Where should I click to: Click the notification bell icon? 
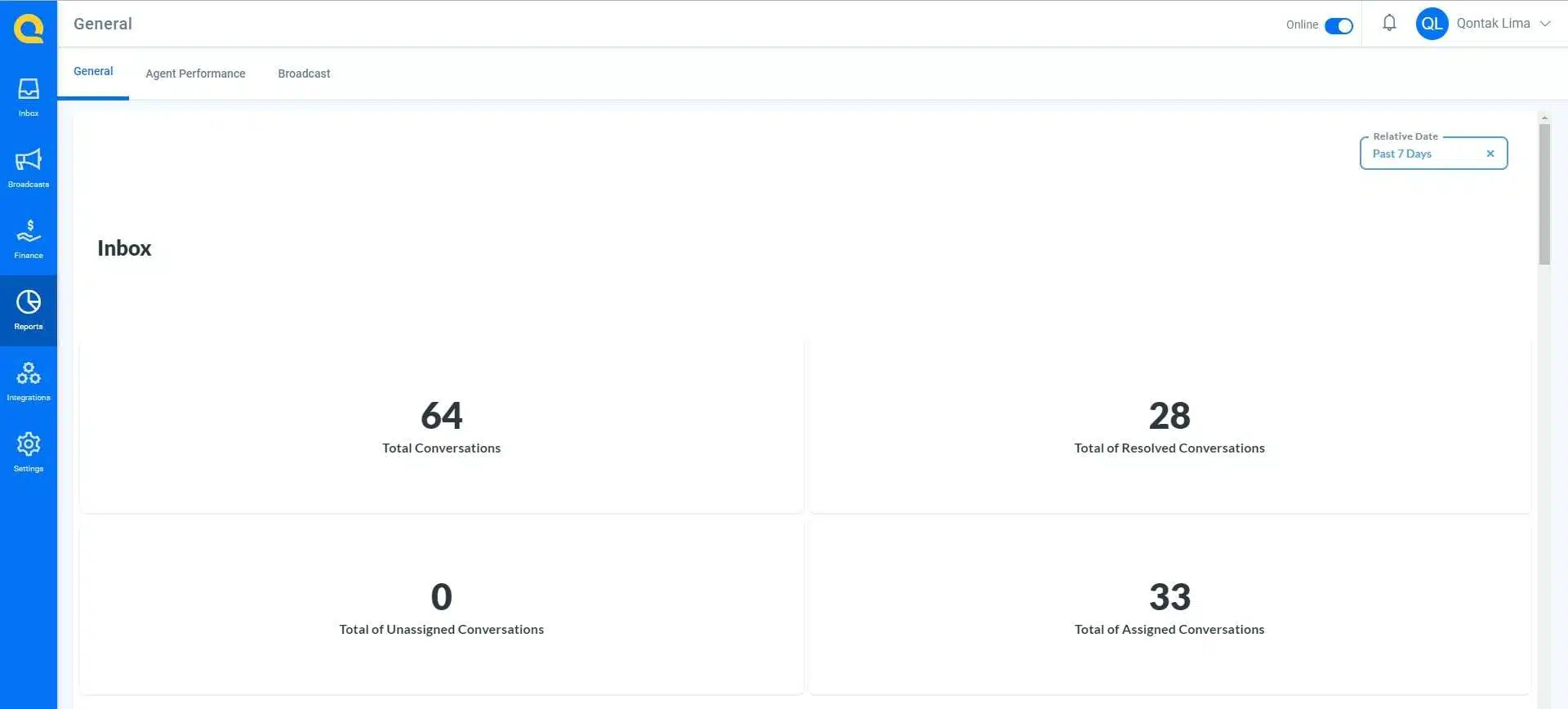(x=1389, y=24)
